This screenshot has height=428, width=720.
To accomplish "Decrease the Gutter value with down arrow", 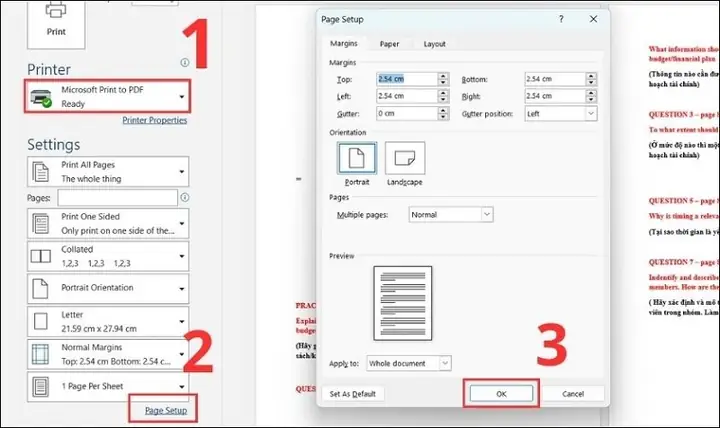I will pos(443,117).
